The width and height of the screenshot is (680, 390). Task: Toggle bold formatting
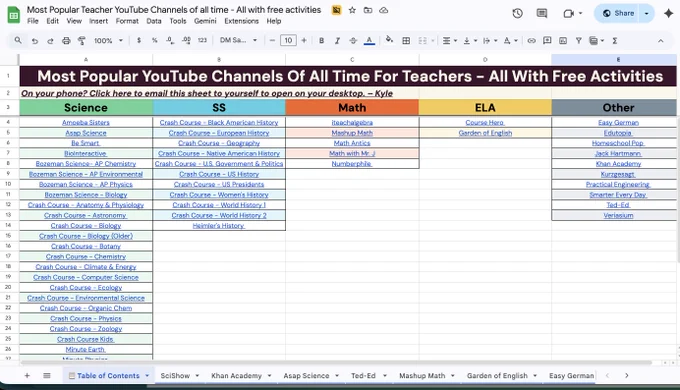[x=321, y=40]
